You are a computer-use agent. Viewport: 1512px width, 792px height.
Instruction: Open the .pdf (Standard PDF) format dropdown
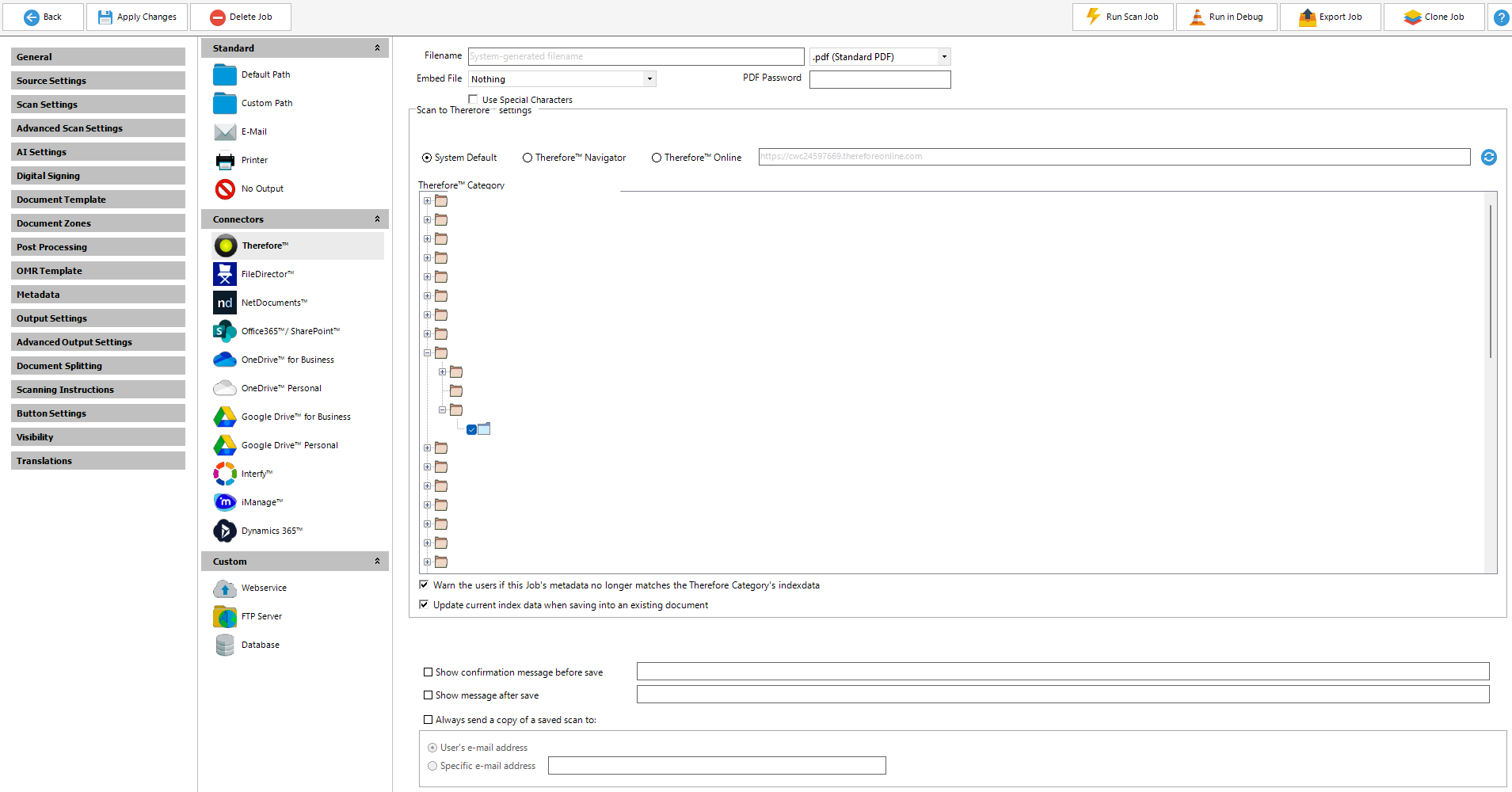944,57
